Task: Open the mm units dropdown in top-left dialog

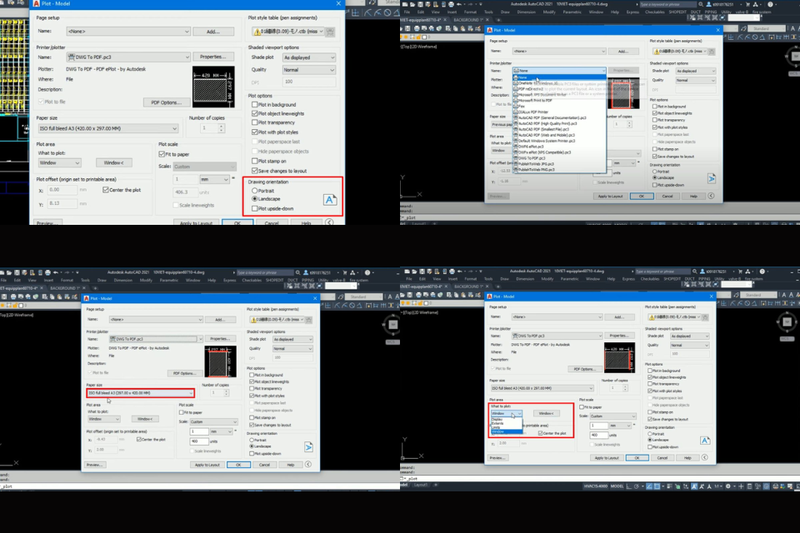Action: (x=214, y=180)
